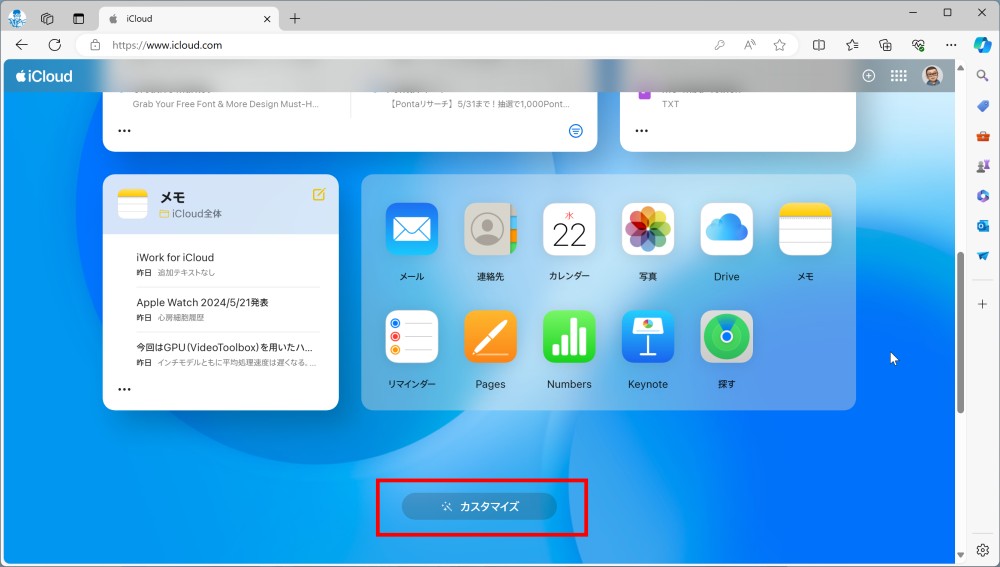Open the Contacts (連絡先) app icon
This screenshot has width=1000, height=567.
(x=490, y=229)
